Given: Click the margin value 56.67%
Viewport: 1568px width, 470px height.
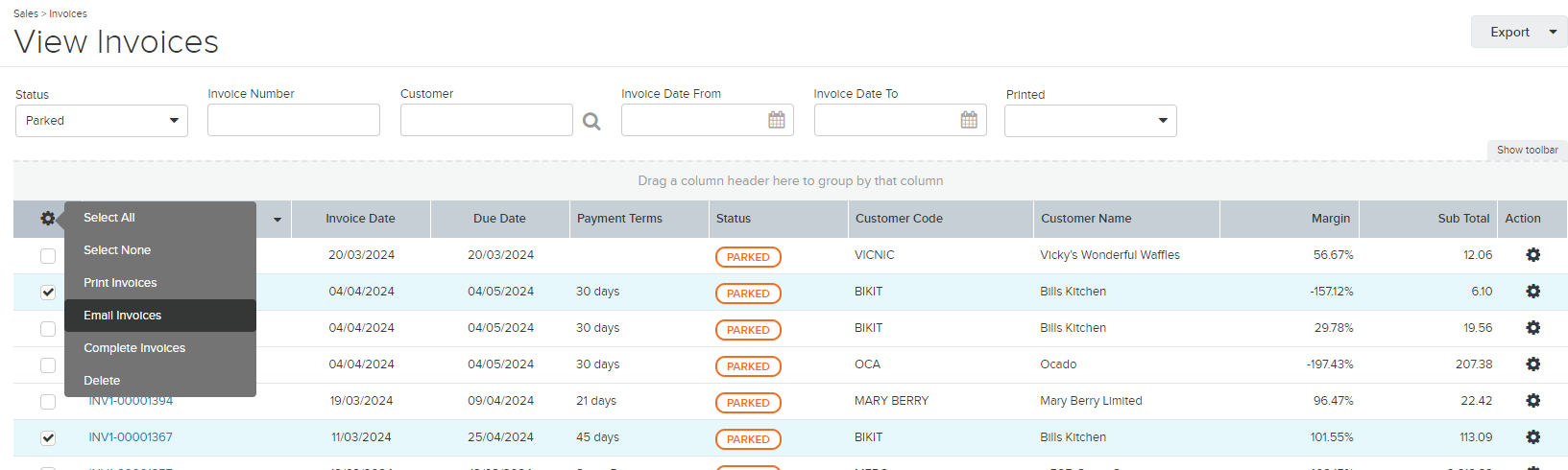Looking at the screenshot, I should [1334, 255].
